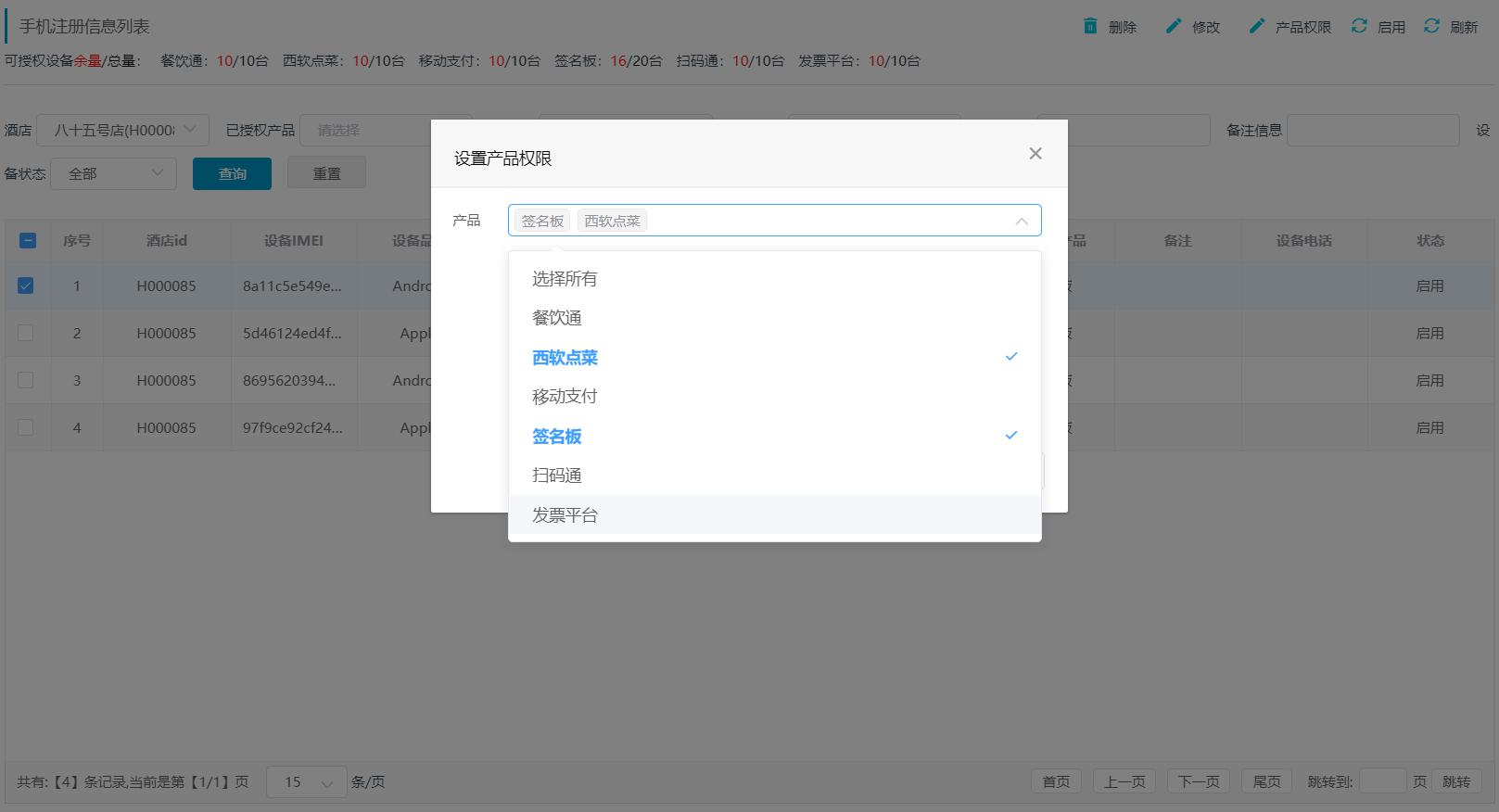The image size is (1499, 812).
Task: Click the 备注信息 text input field
Action: point(1373,131)
